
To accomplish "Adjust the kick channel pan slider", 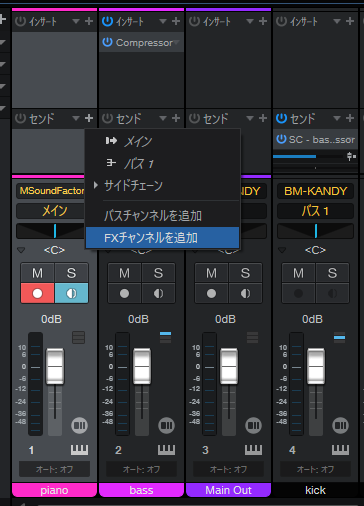I will coord(315,231).
